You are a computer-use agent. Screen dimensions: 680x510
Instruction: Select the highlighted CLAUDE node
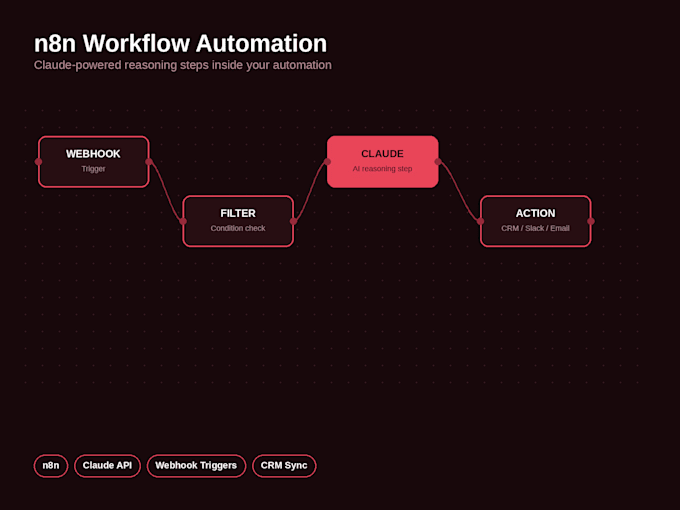pos(382,162)
